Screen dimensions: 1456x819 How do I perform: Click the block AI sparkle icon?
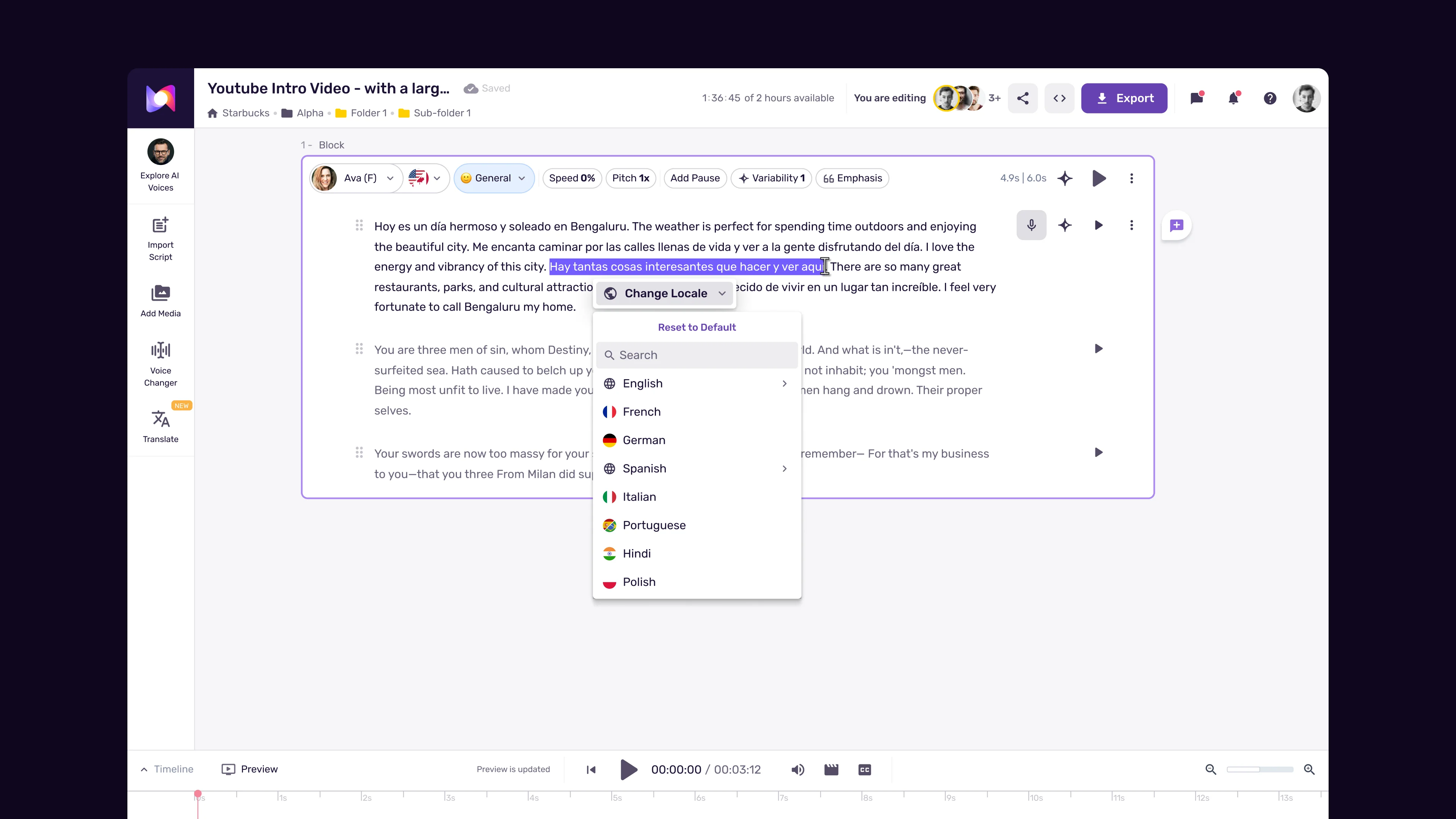(1065, 179)
